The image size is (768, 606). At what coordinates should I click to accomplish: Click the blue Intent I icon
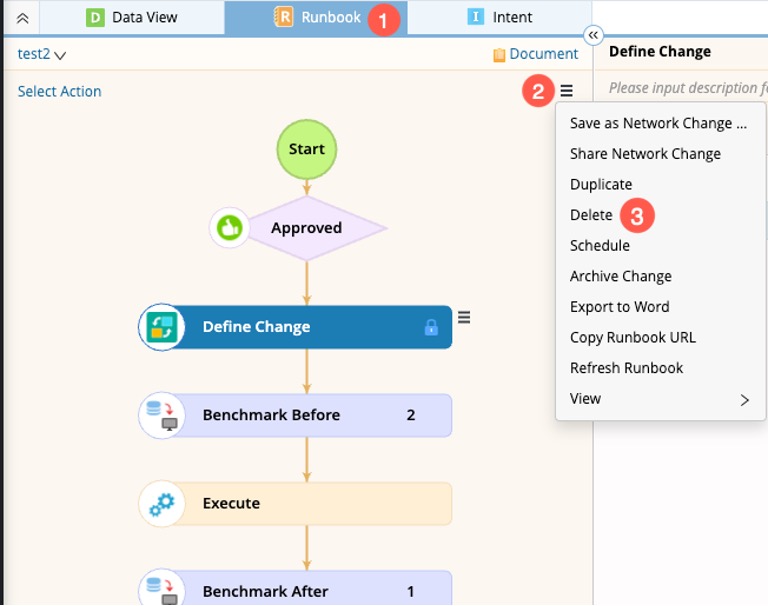(475, 17)
